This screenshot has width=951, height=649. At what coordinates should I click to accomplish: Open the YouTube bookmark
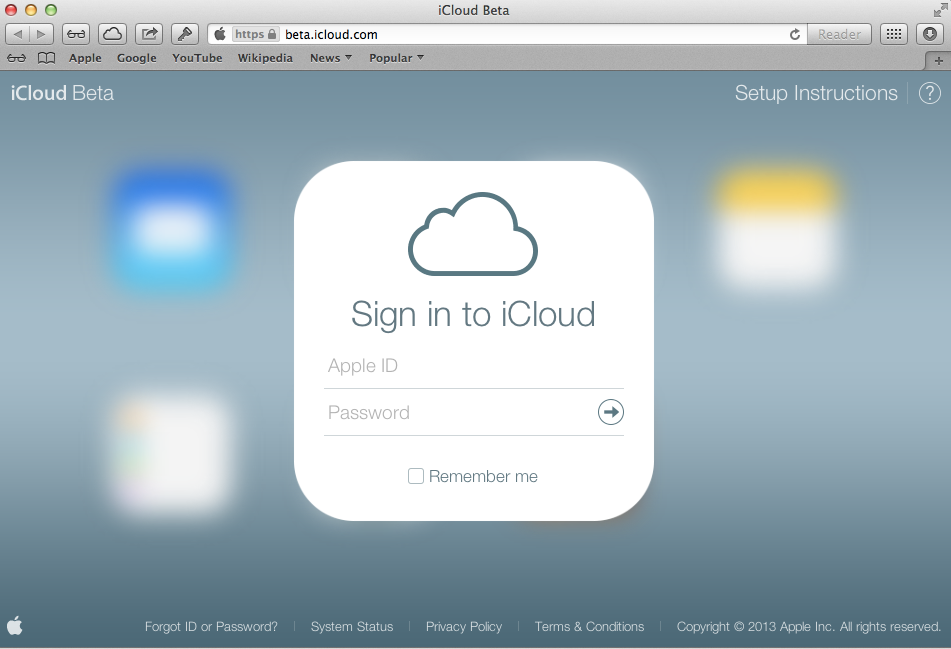(197, 58)
